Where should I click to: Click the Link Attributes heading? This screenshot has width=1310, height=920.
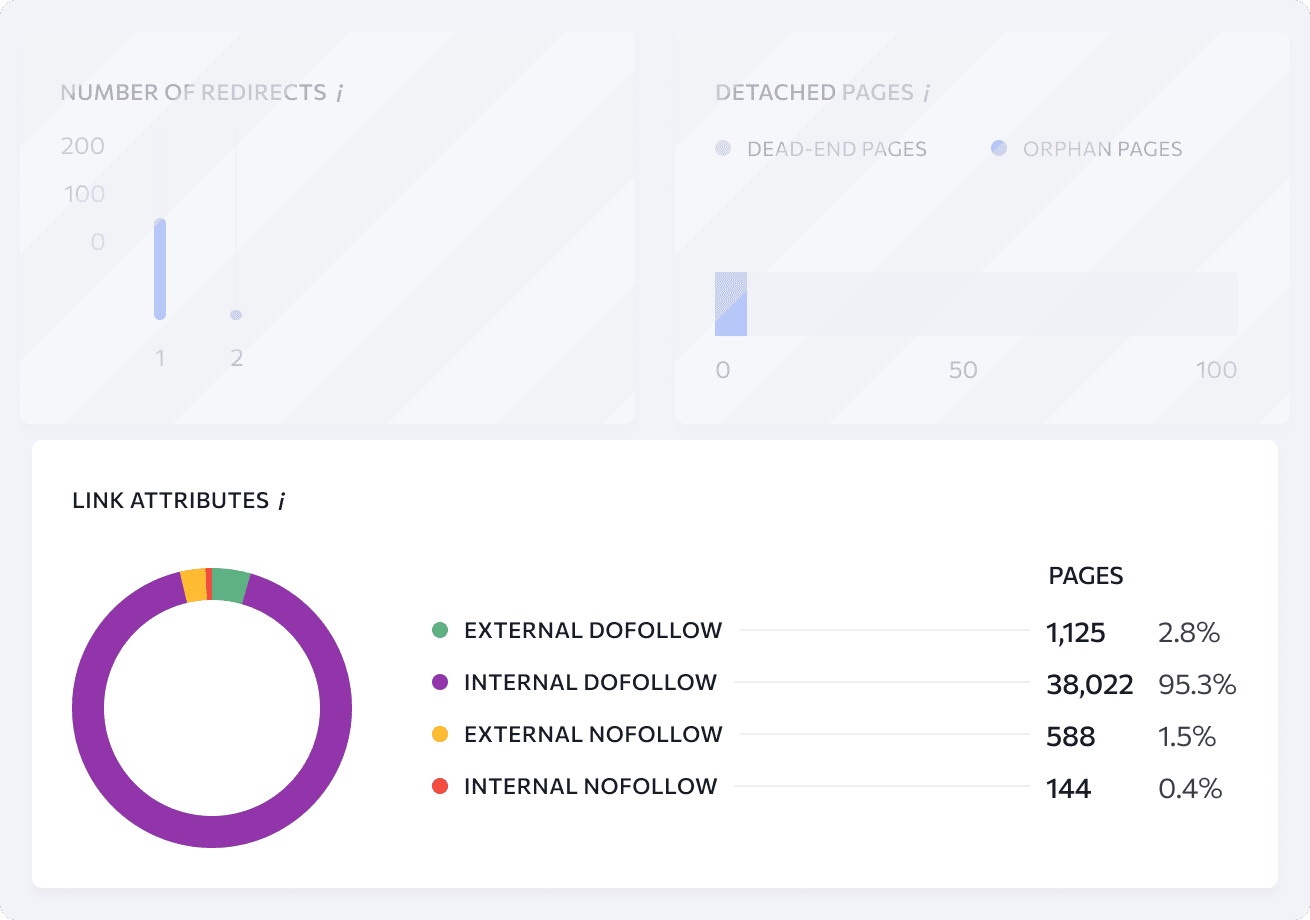pos(171,501)
